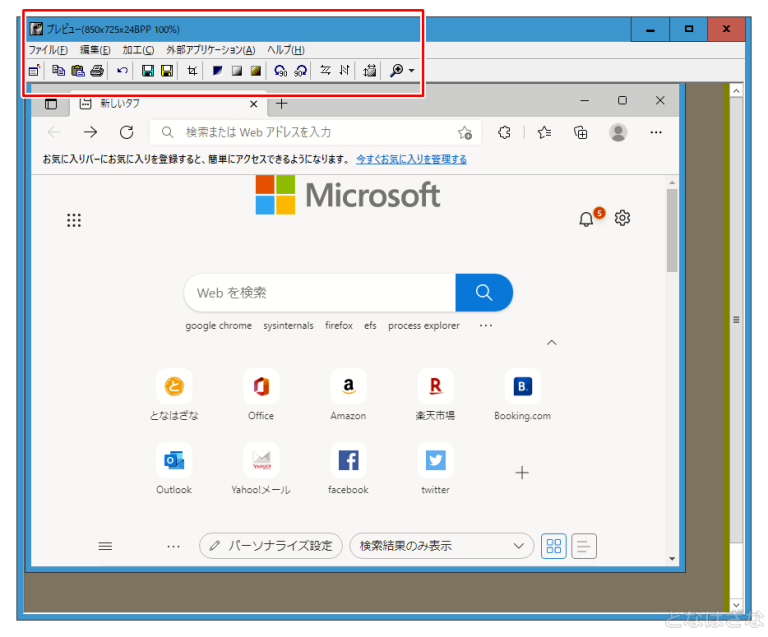Image resolution: width=768 pixels, height=637 pixels.
Task: Open the facebook quick link tile
Action: (x=348, y=469)
